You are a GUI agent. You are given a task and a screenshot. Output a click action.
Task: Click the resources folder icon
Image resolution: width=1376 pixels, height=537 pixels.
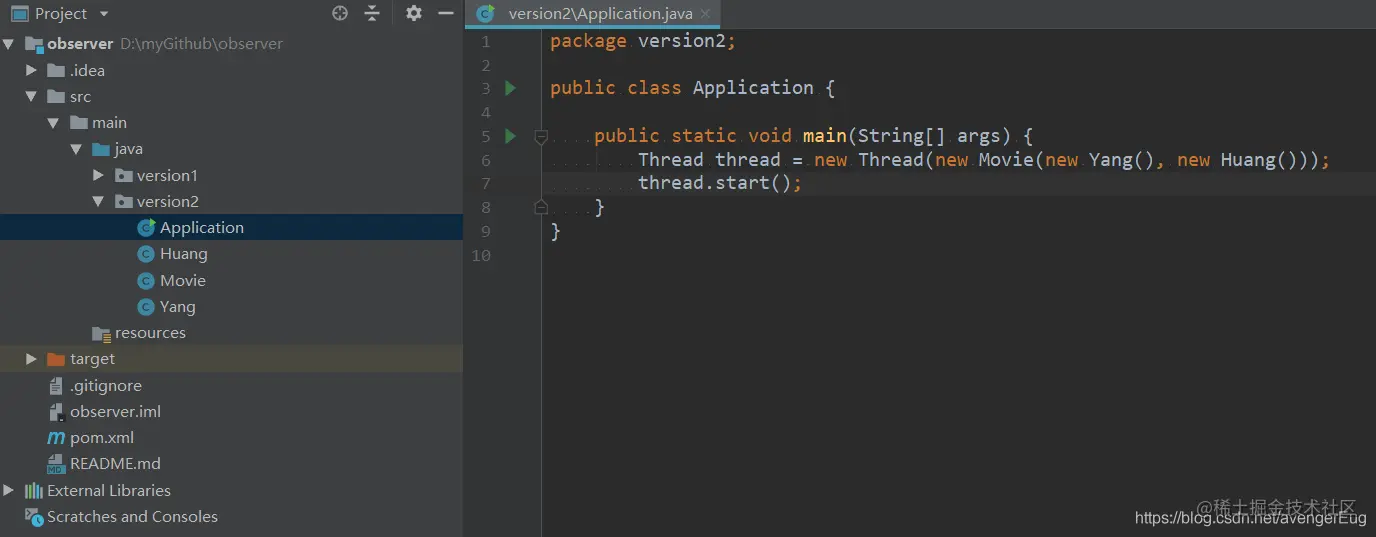pos(101,333)
